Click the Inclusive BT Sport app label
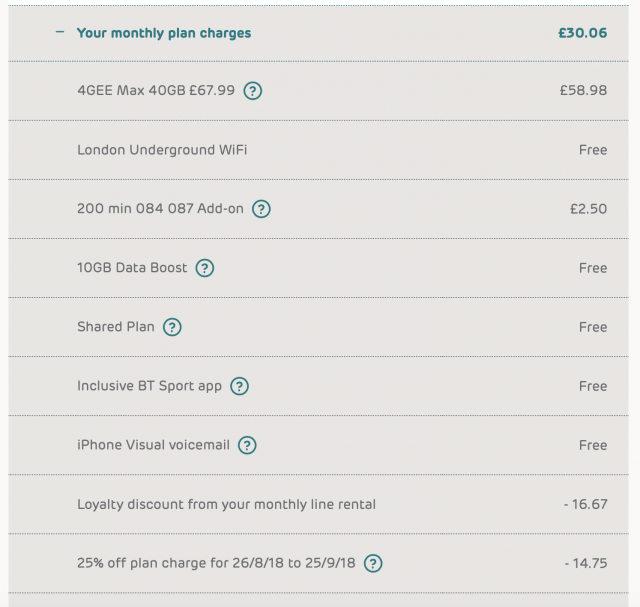Screen dimensions: 640x607 pyautogui.click(x=149, y=386)
